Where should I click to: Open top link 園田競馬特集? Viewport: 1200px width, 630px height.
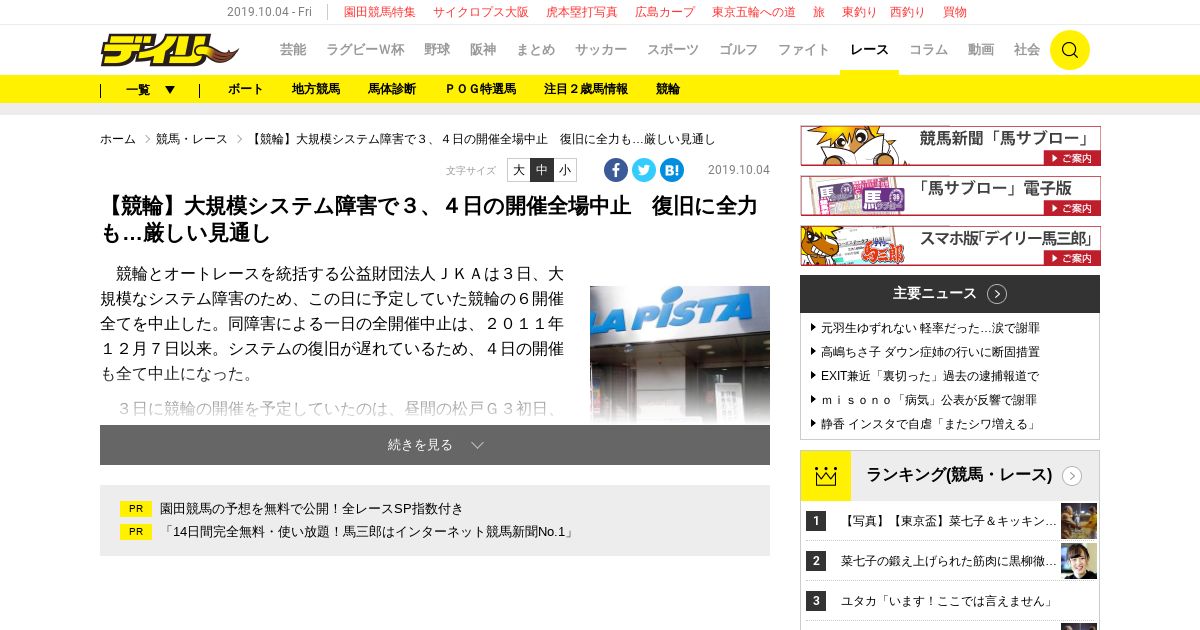coord(380,12)
